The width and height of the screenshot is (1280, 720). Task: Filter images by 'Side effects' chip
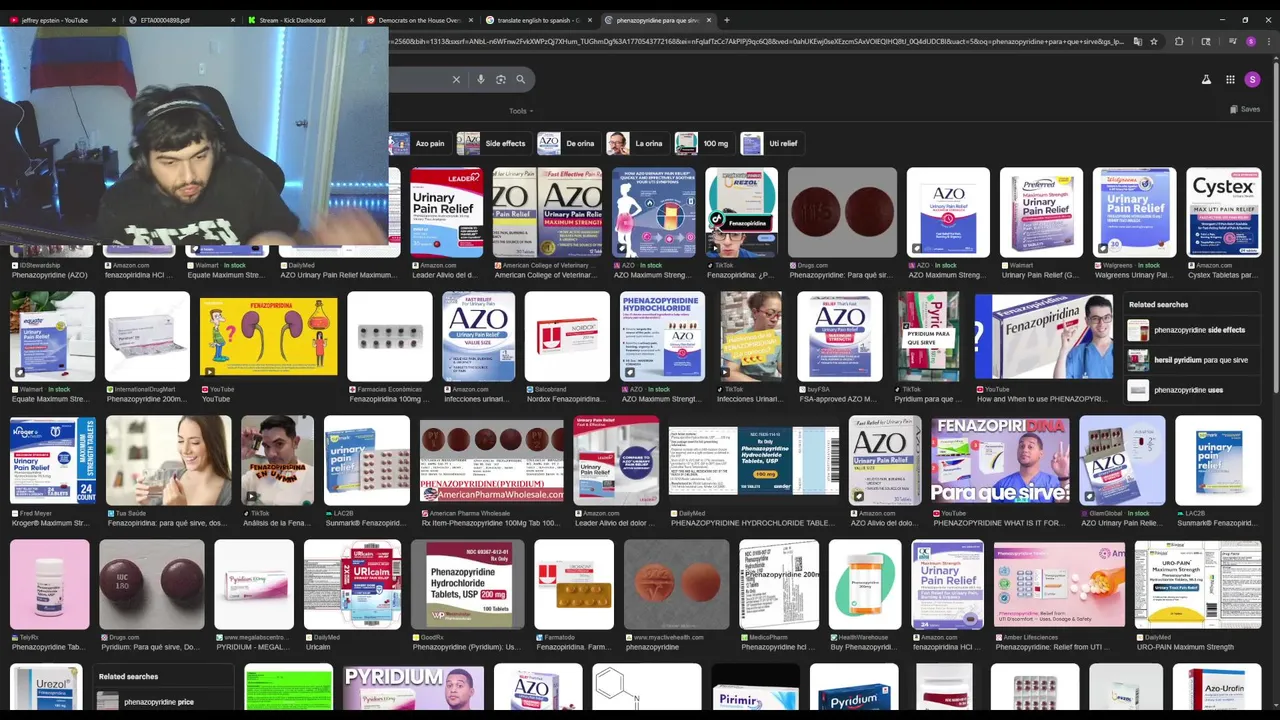point(493,143)
